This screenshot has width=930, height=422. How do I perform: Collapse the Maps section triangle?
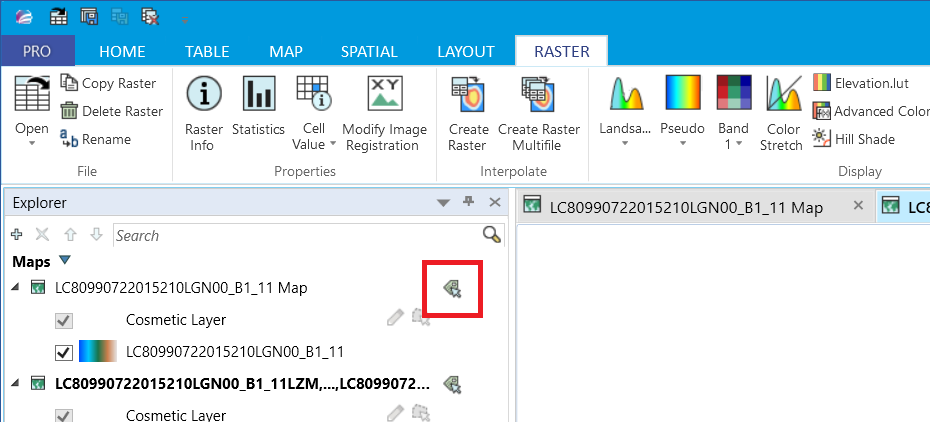coord(65,261)
